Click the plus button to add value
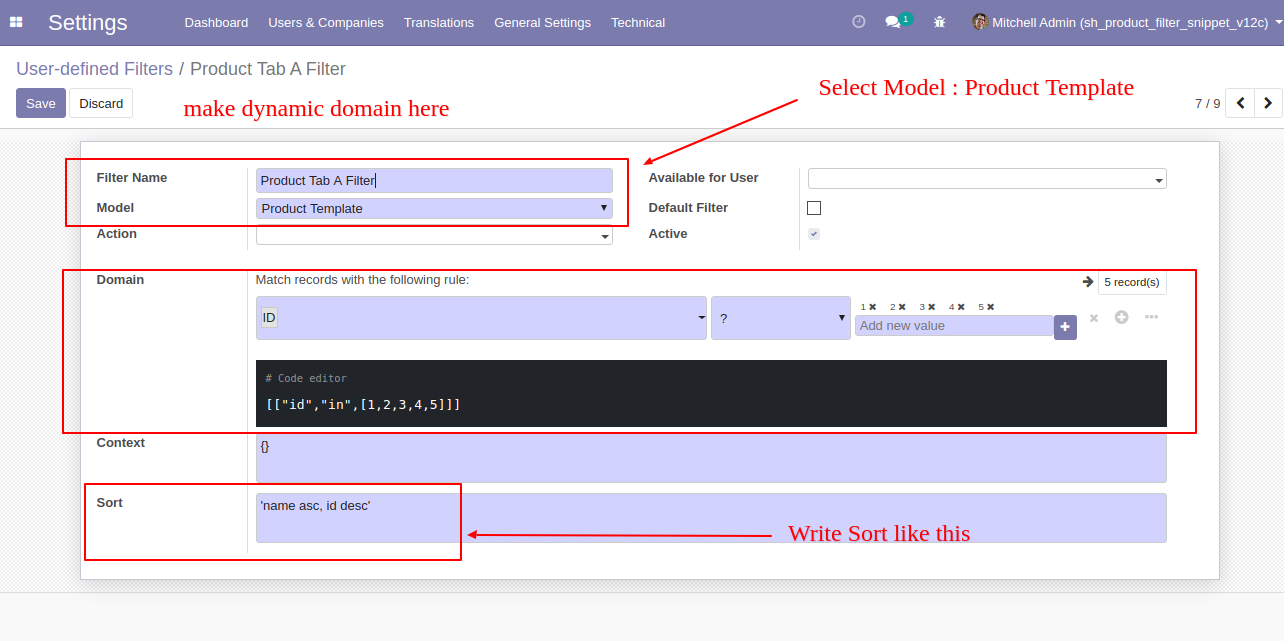1284x641 pixels. pyautogui.click(x=1065, y=327)
